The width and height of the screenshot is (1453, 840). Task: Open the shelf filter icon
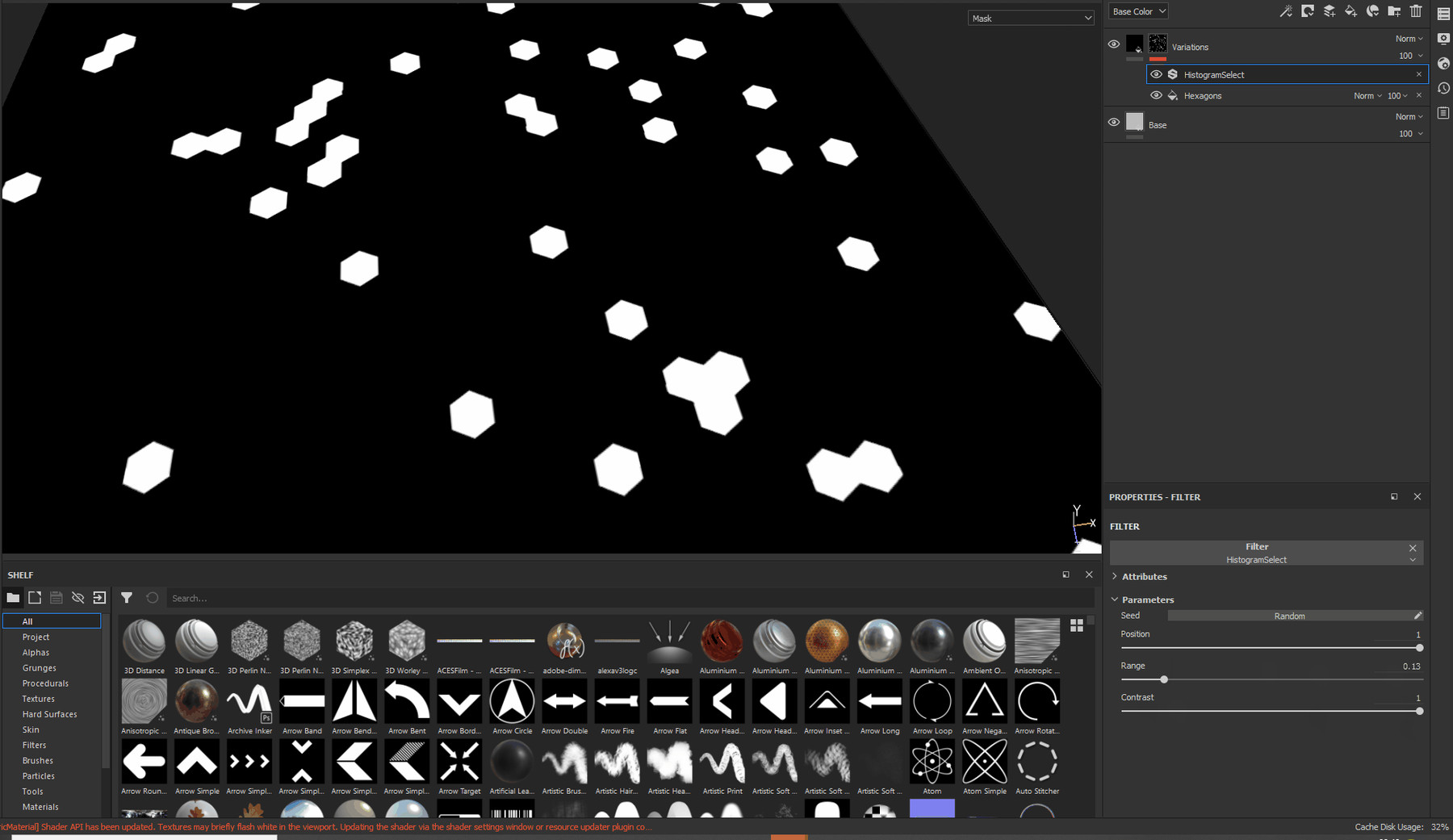(x=127, y=597)
